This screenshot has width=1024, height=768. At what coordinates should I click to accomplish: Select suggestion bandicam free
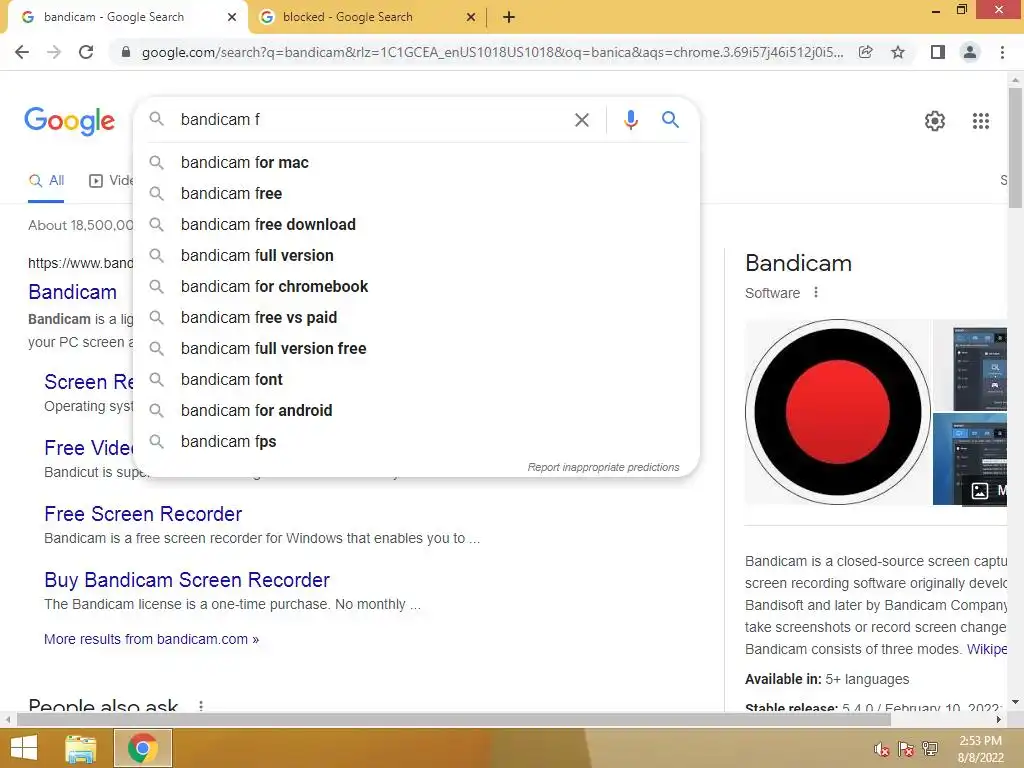pyautogui.click(x=416, y=193)
